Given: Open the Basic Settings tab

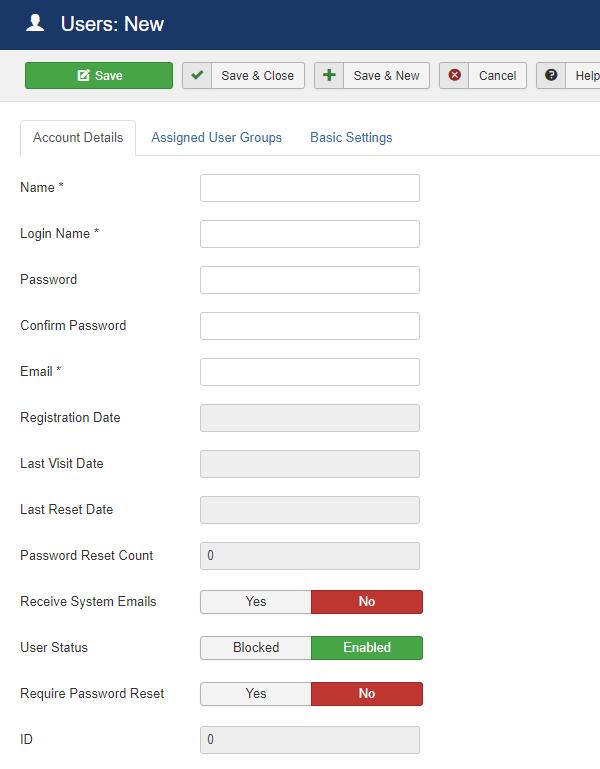Looking at the screenshot, I should click(x=351, y=138).
